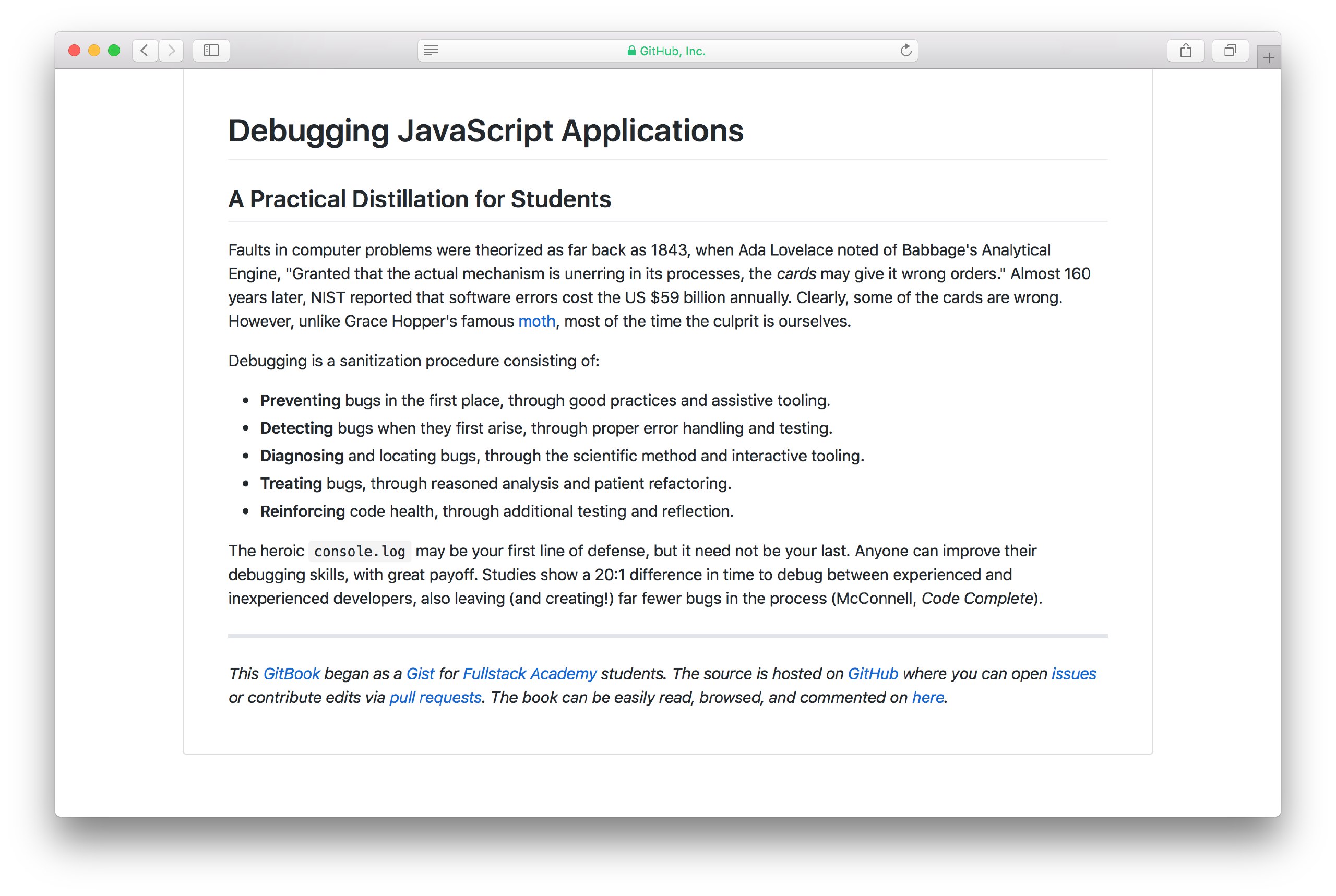Image resolution: width=1336 pixels, height=896 pixels.
Task: Click the console.log code snippet
Action: coord(360,552)
